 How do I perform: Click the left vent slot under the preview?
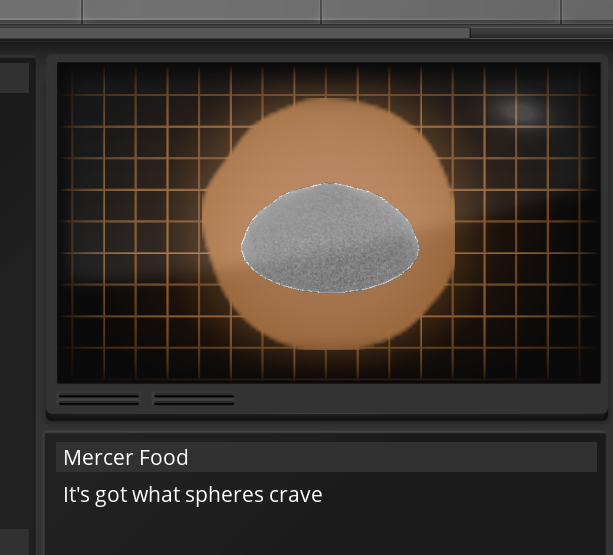tap(99, 399)
